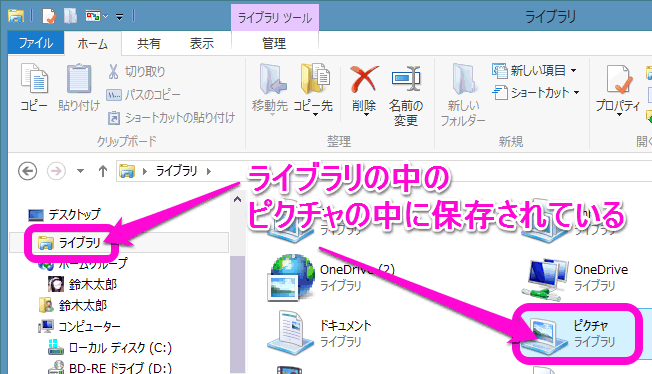Open recent locations dropdown arrow
This screenshot has height=374, width=652.
click(x=80, y=171)
